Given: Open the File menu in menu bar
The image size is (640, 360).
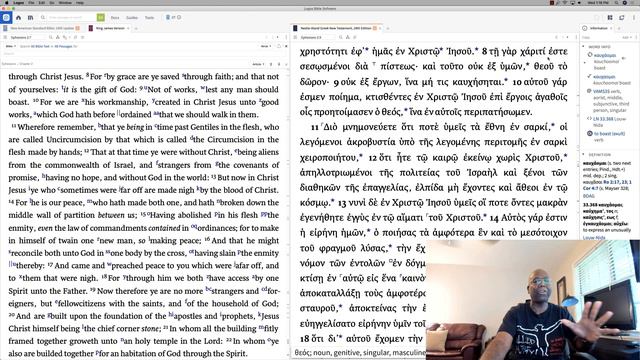Looking at the screenshot, I should pyautogui.click(x=31, y=2).
